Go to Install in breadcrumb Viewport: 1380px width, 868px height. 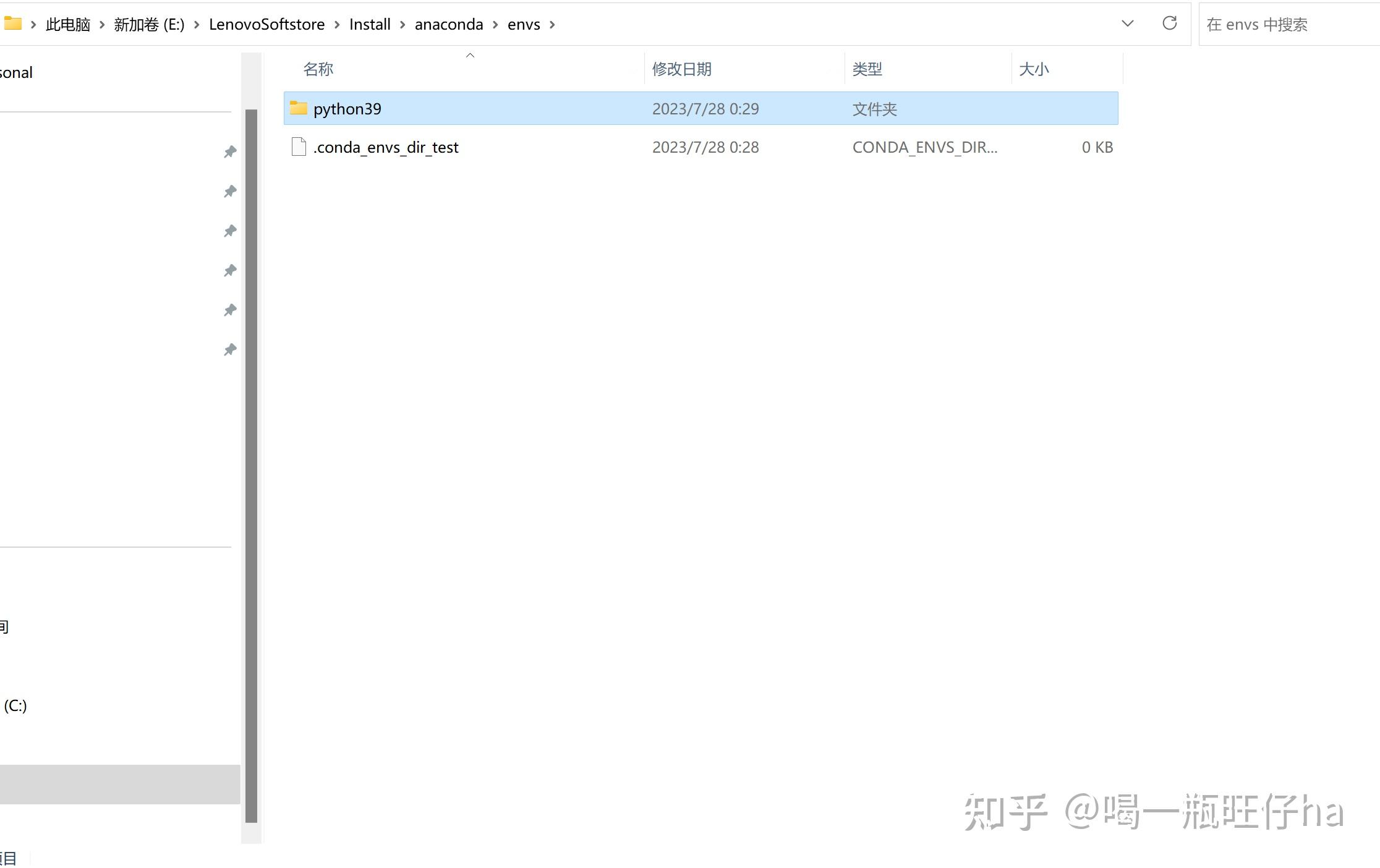click(x=370, y=24)
